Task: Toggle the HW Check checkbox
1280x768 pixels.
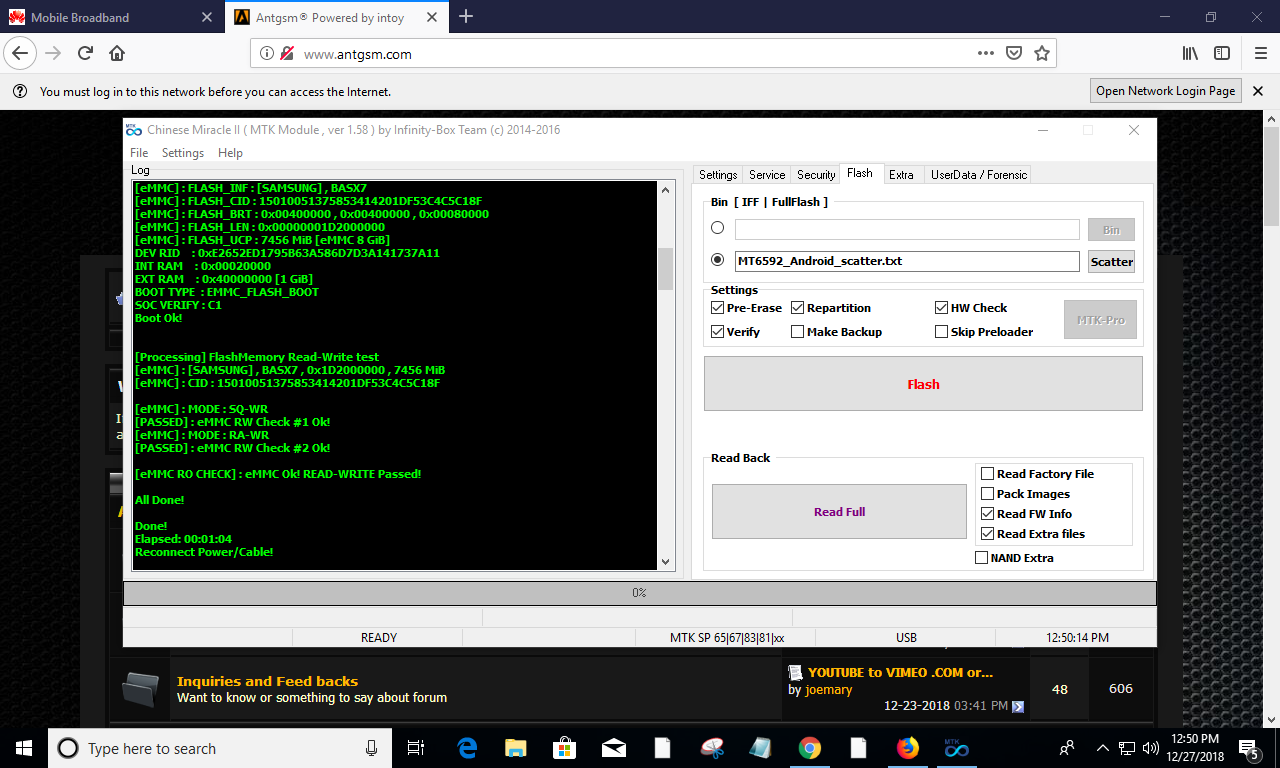Action: pos(941,308)
